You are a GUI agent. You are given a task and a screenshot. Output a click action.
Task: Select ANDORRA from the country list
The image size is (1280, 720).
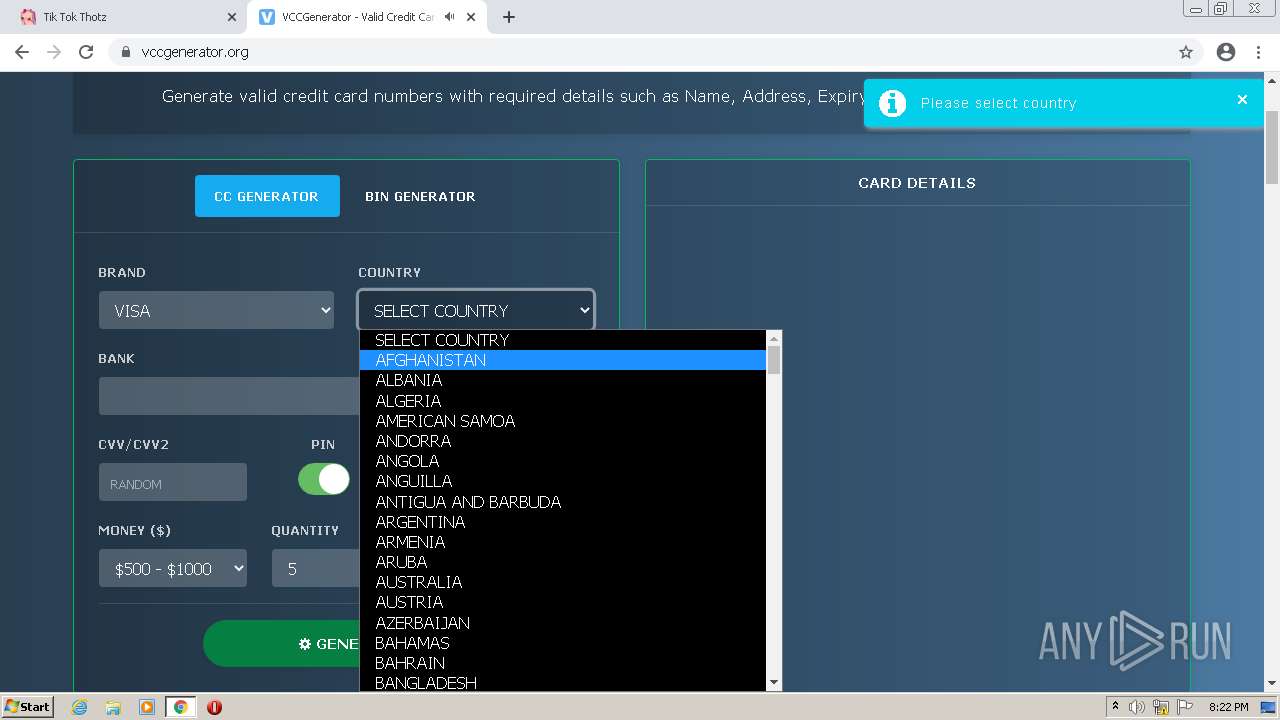point(563,441)
